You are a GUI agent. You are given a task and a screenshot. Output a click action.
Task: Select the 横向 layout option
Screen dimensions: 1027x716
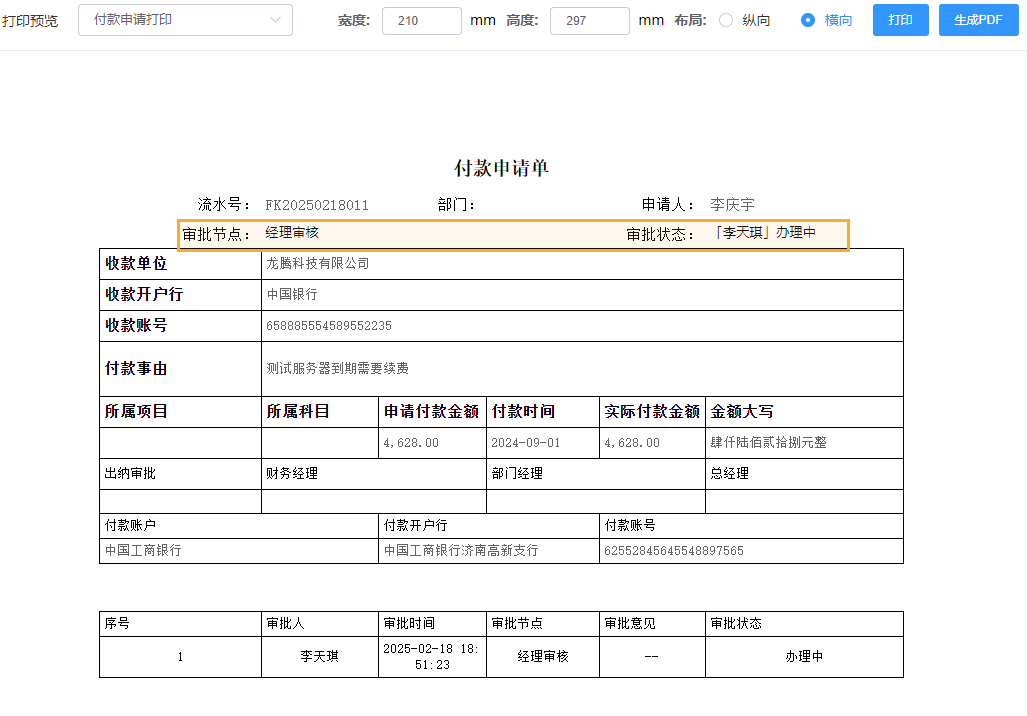tap(809, 19)
